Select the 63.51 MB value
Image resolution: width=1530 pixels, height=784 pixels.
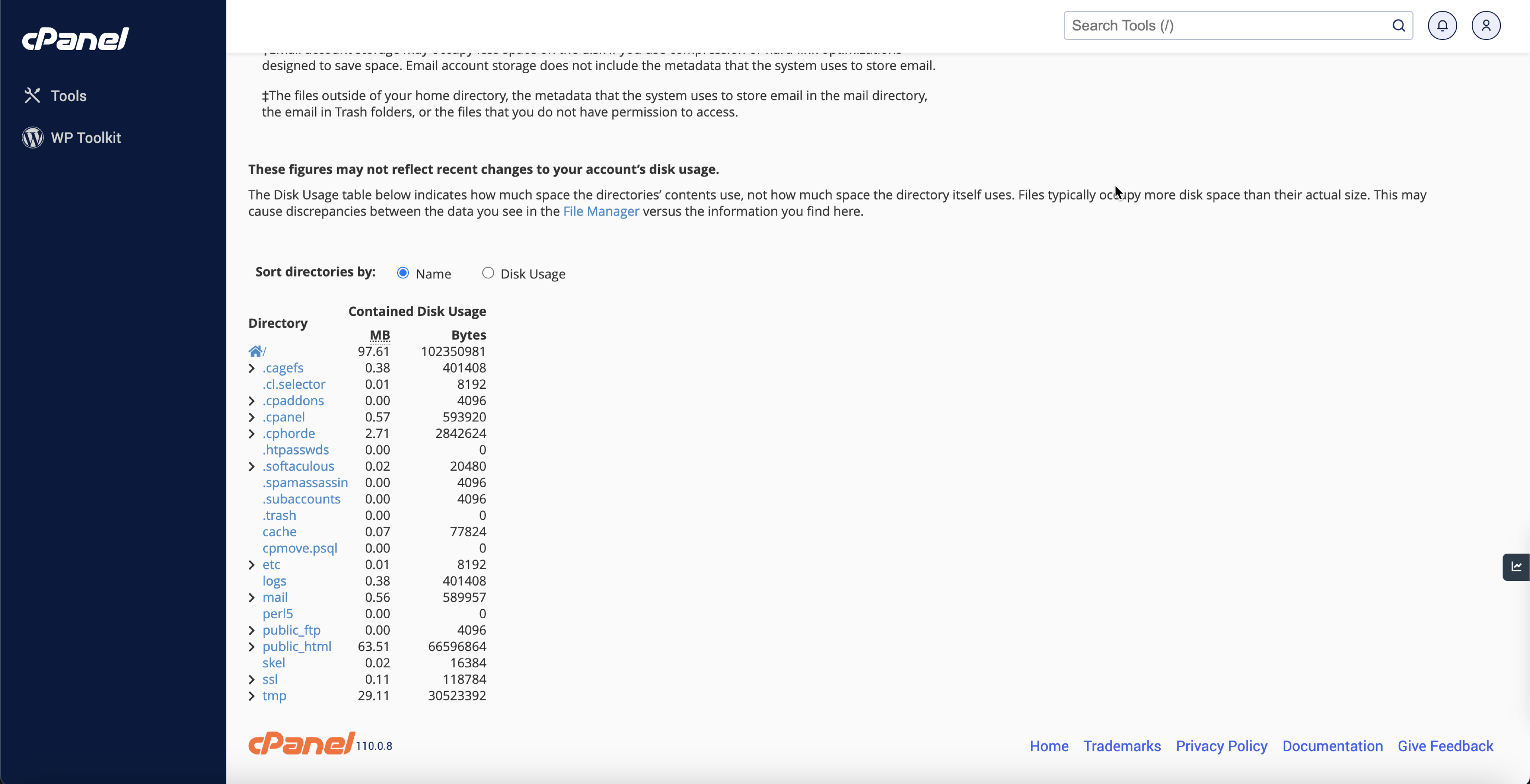(x=374, y=646)
